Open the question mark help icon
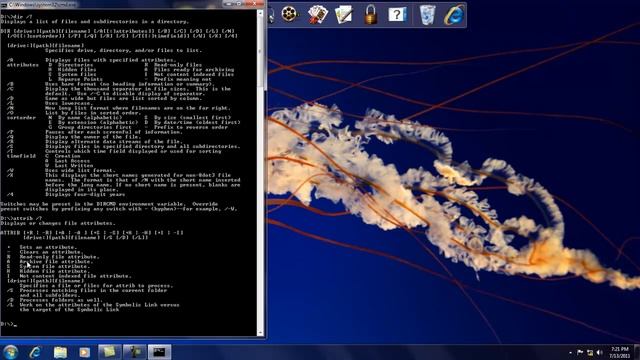 click(x=397, y=15)
